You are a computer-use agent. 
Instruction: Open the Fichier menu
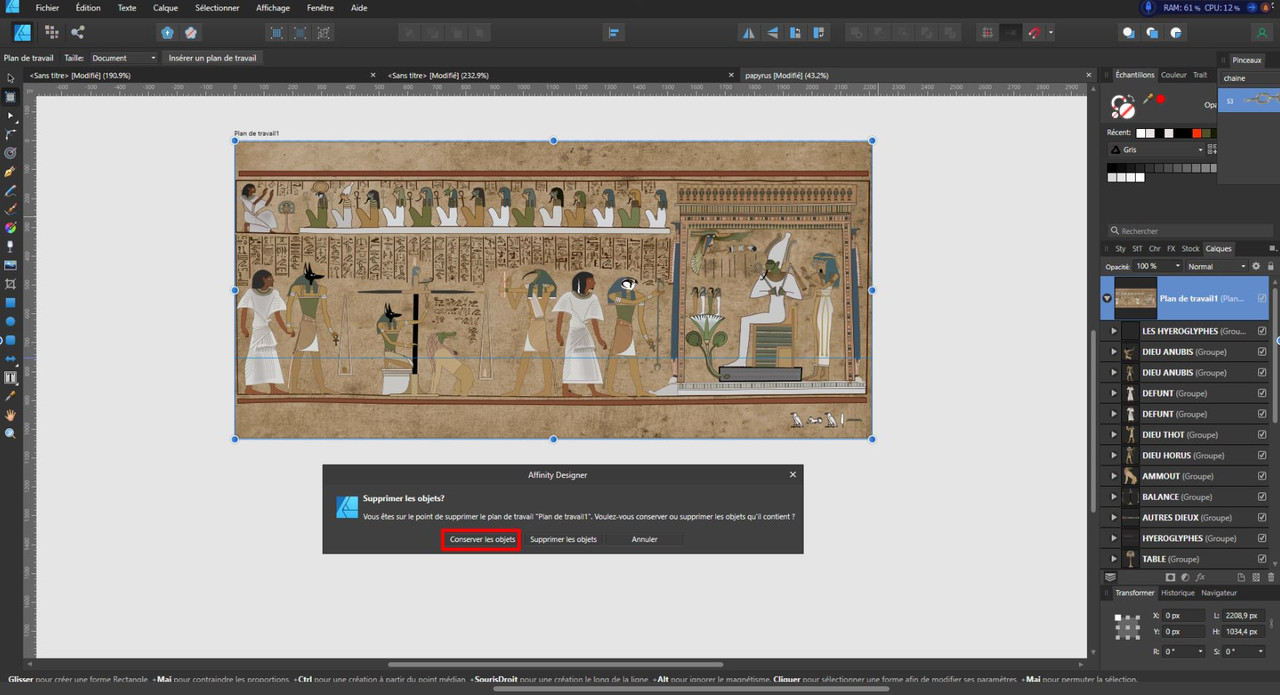47,7
